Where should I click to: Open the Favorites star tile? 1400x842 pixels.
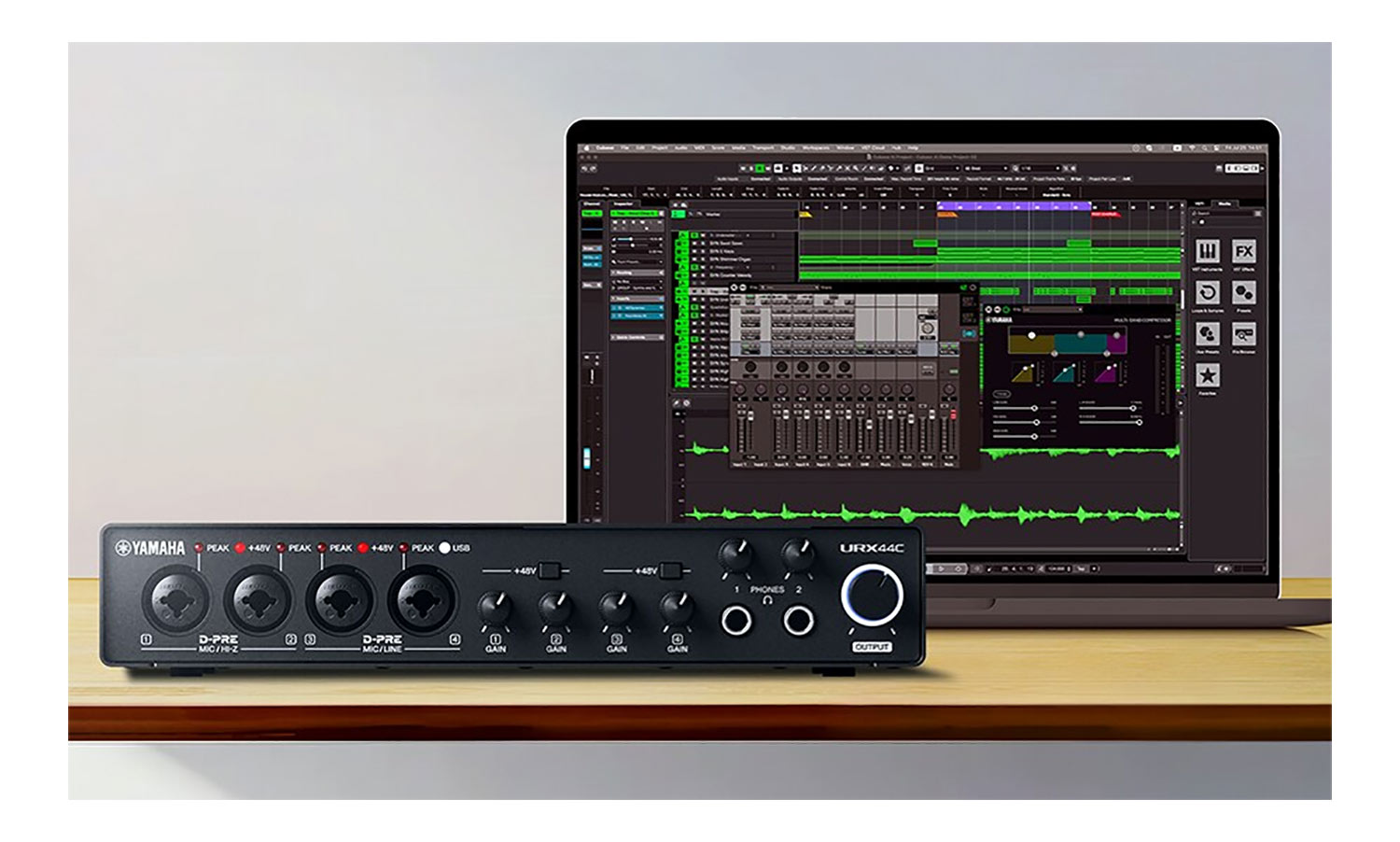[1208, 375]
